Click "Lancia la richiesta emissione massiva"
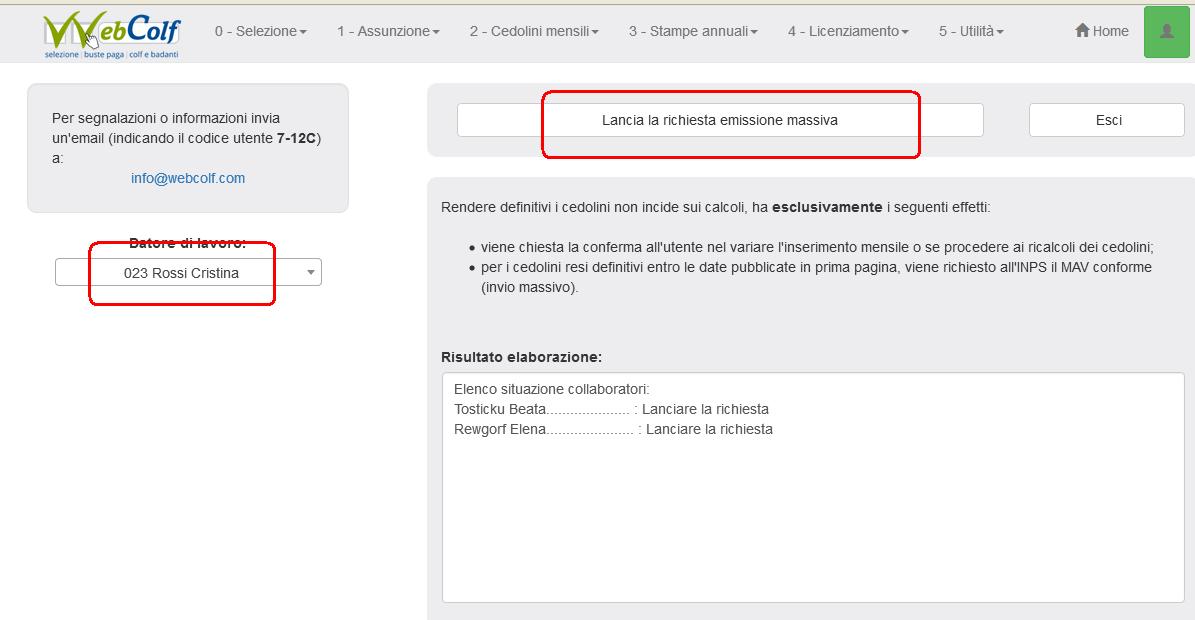Viewport: 1195px width, 620px height. pos(720,119)
